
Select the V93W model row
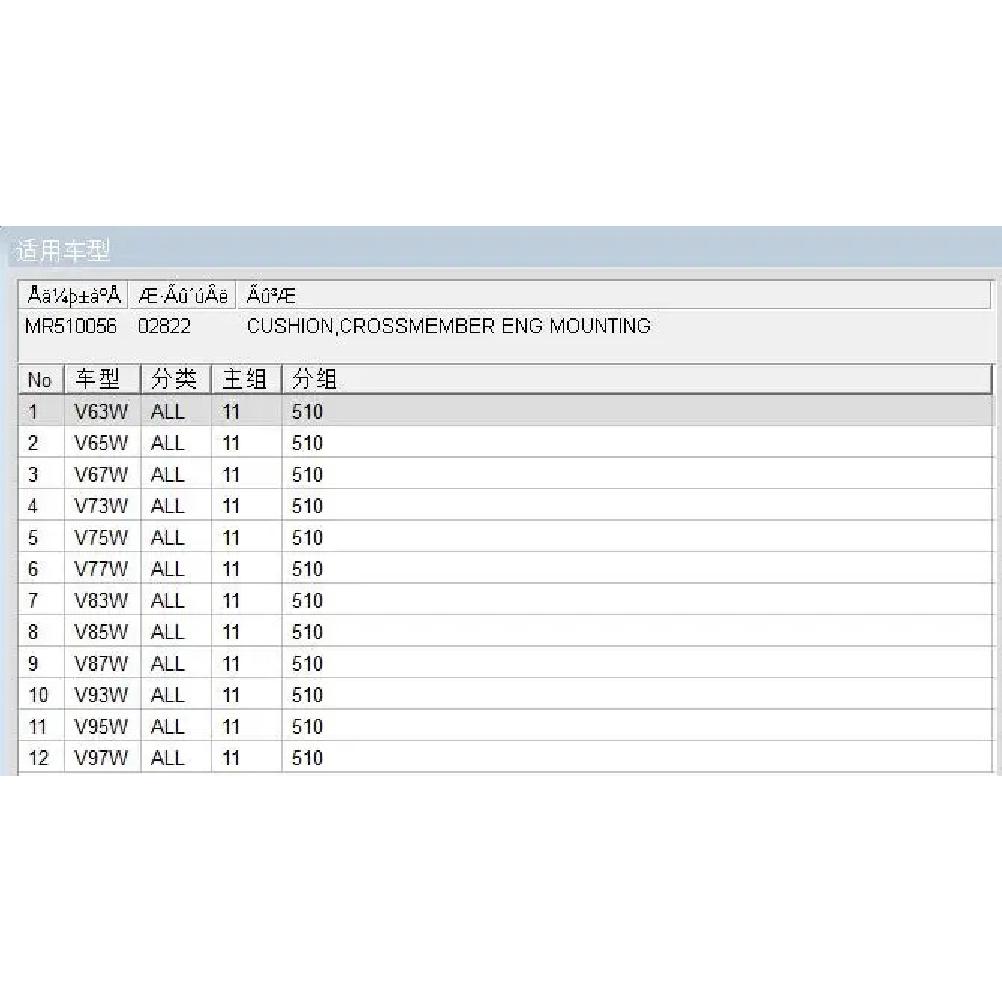point(505,694)
